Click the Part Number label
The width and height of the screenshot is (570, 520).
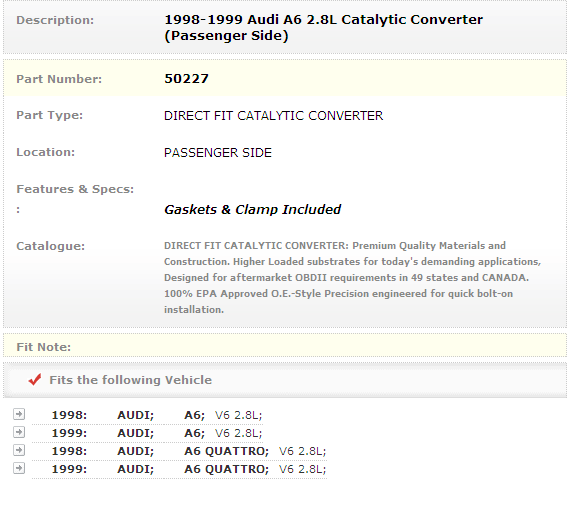(59, 79)
